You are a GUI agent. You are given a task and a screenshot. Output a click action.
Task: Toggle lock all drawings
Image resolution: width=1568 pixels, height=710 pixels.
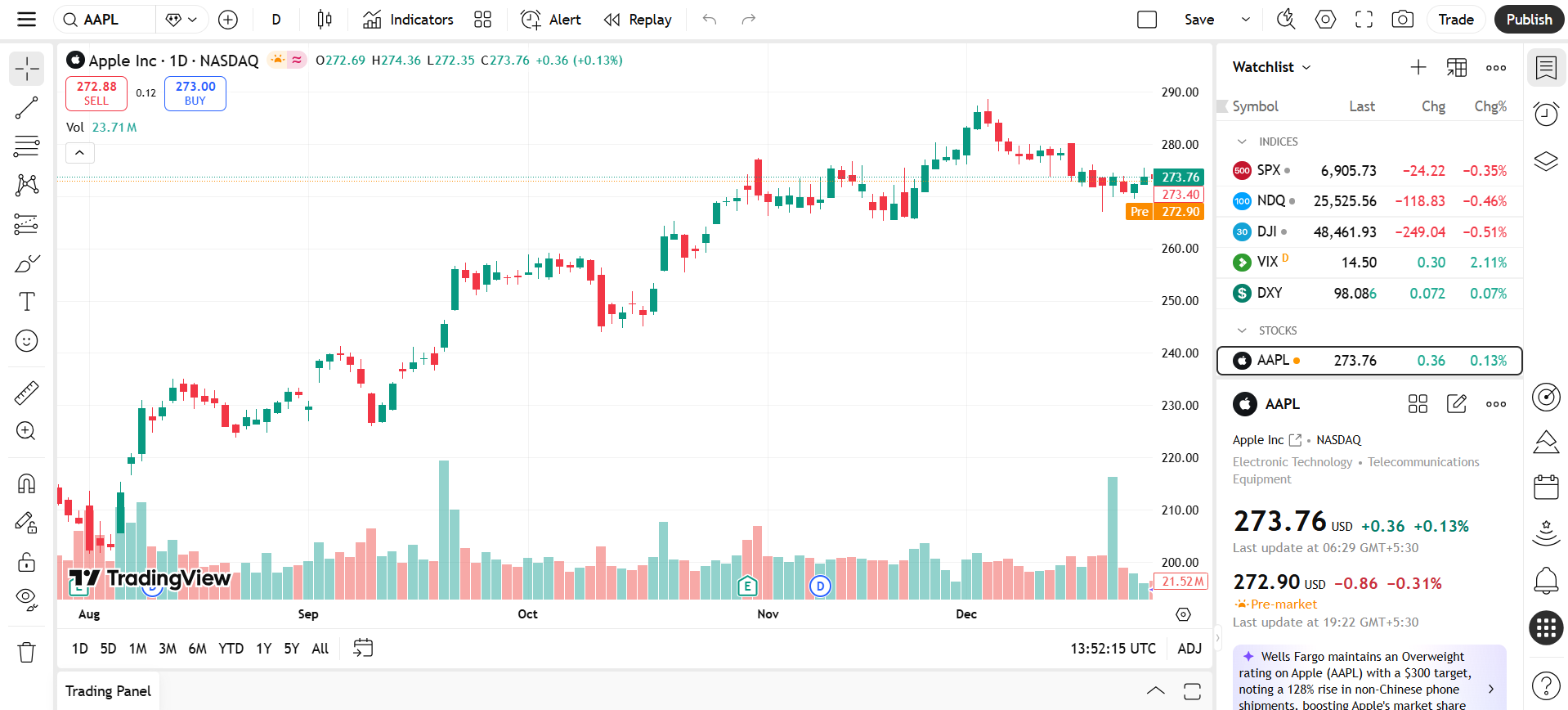click(26, 562)
